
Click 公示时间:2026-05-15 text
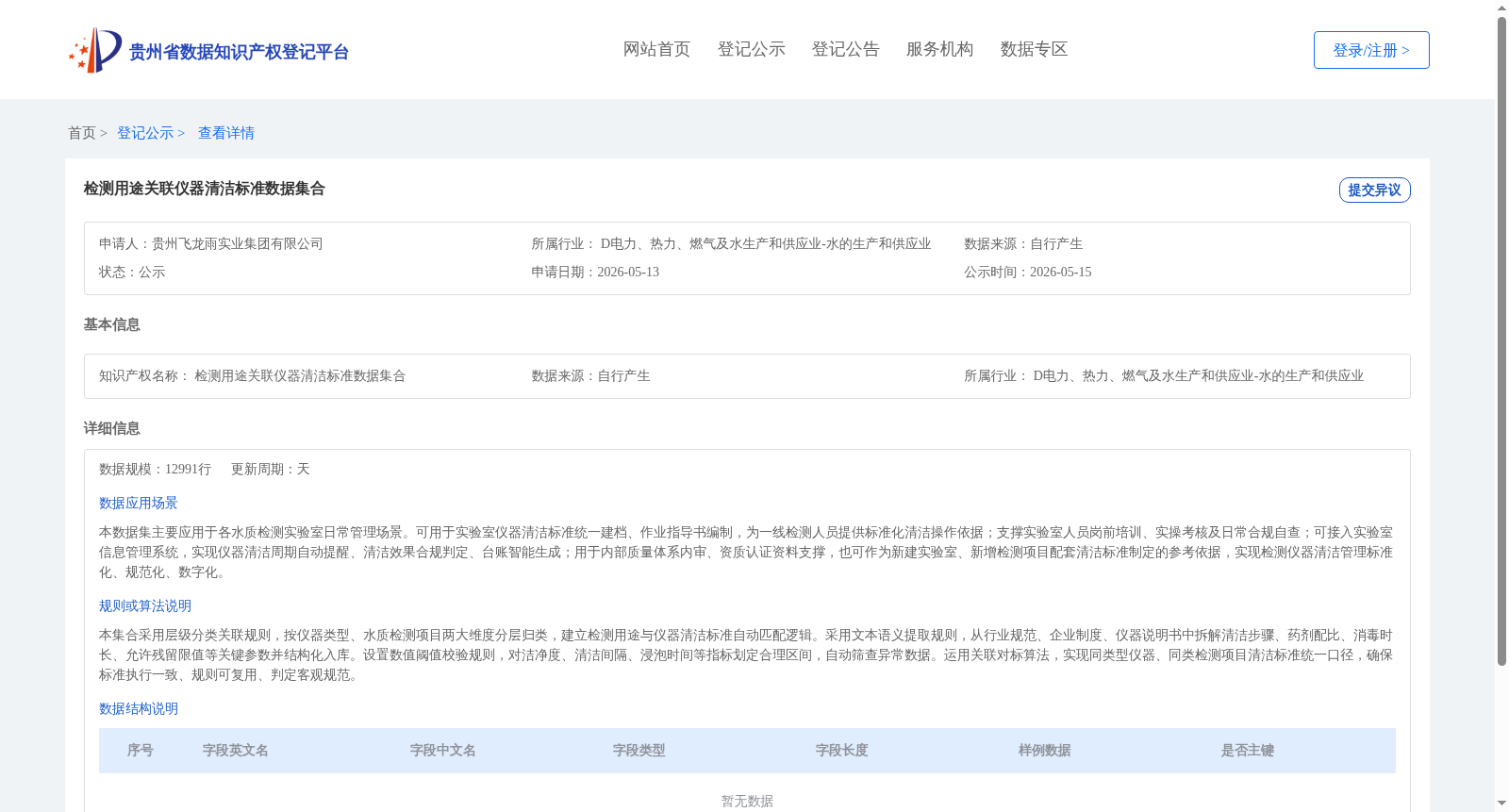1028,272
